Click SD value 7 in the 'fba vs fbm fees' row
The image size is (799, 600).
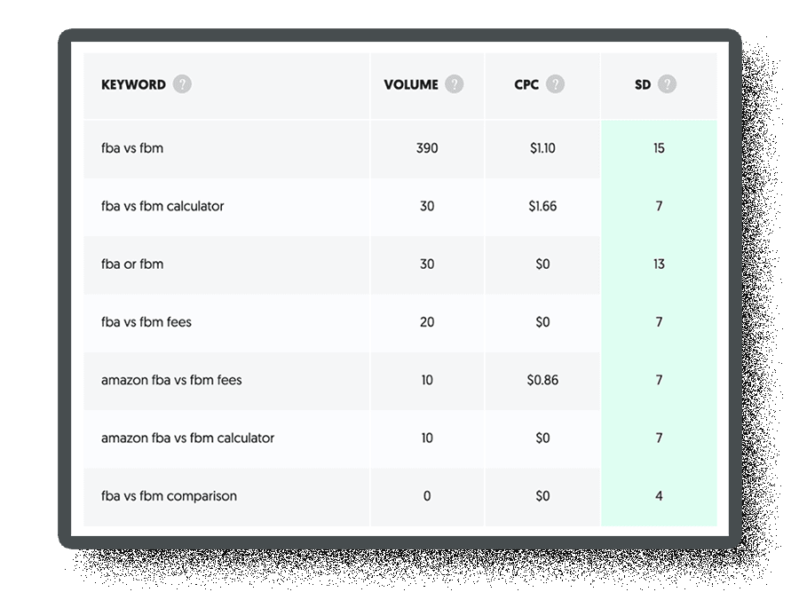[x=659, y=322]
